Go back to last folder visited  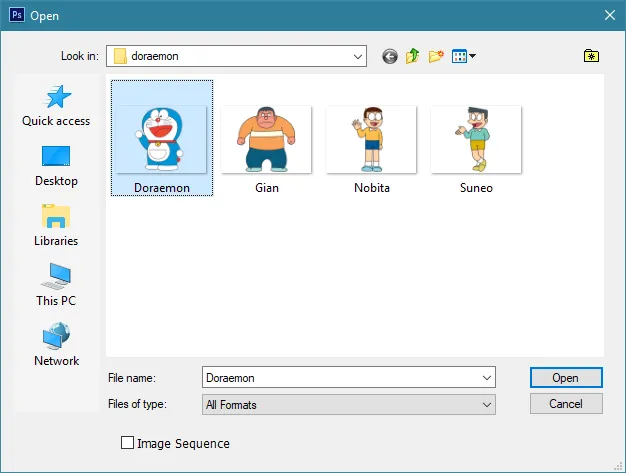[390, 56]
